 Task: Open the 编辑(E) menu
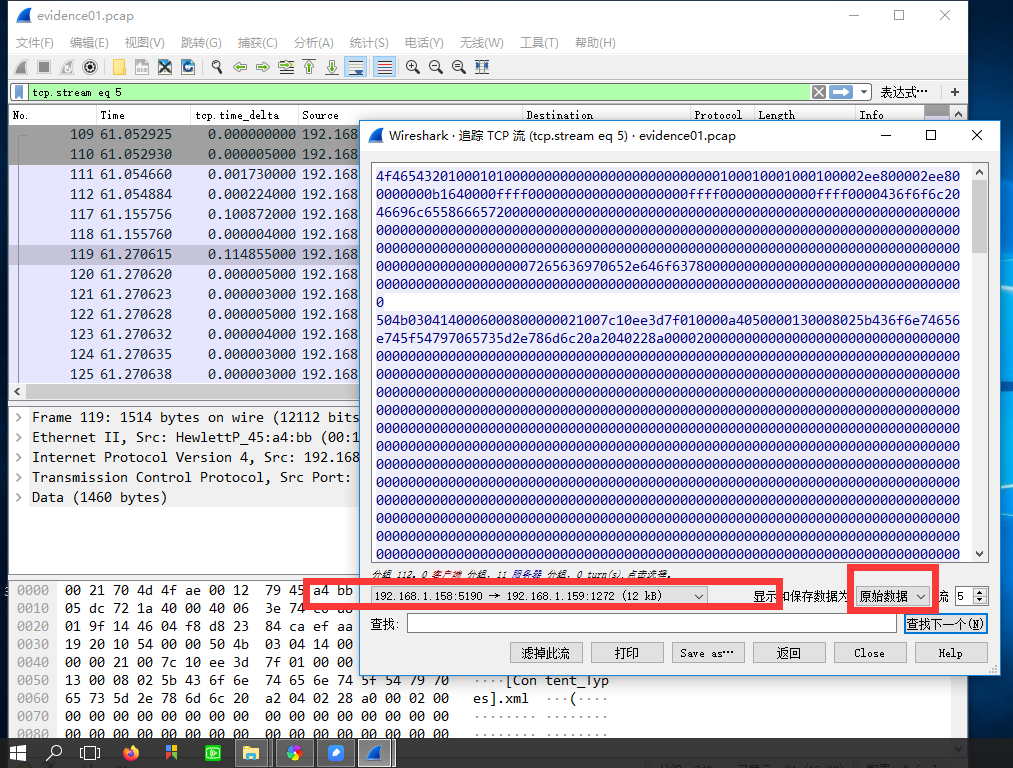(x=89, y=43)
